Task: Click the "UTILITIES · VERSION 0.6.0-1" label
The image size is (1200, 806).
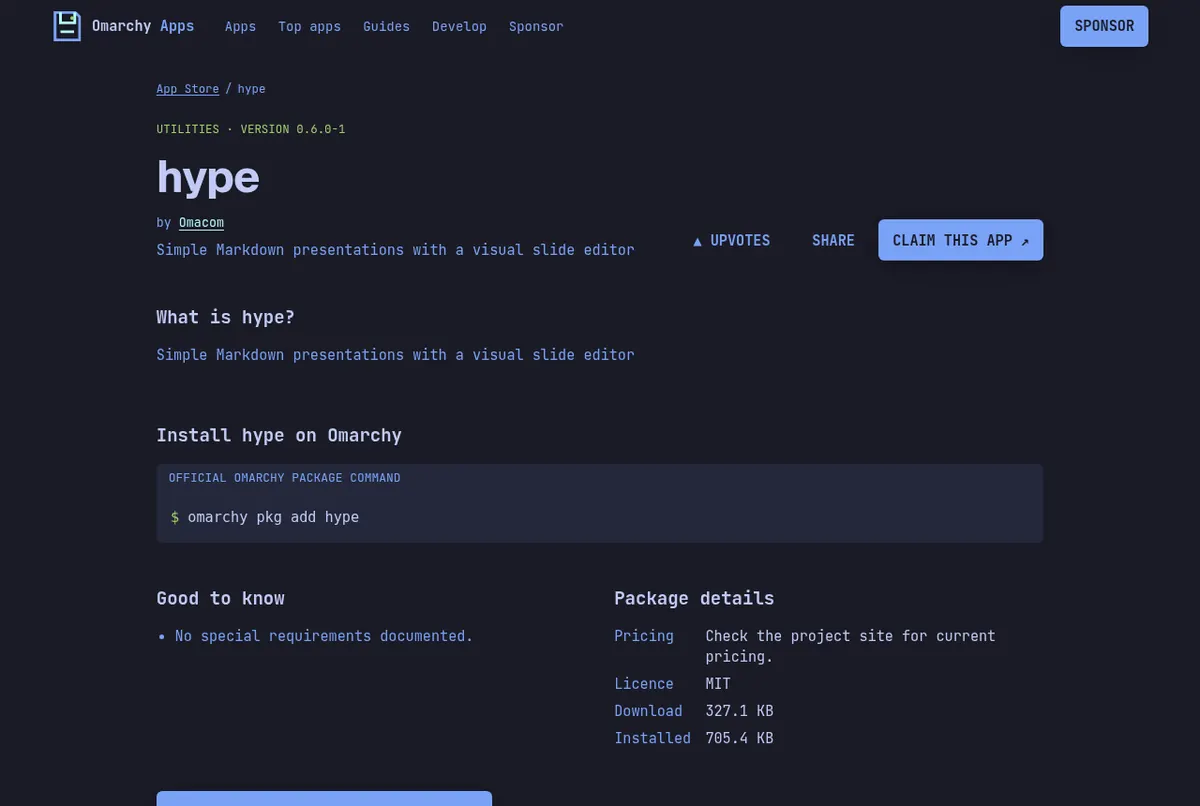Action: [251, 129]
